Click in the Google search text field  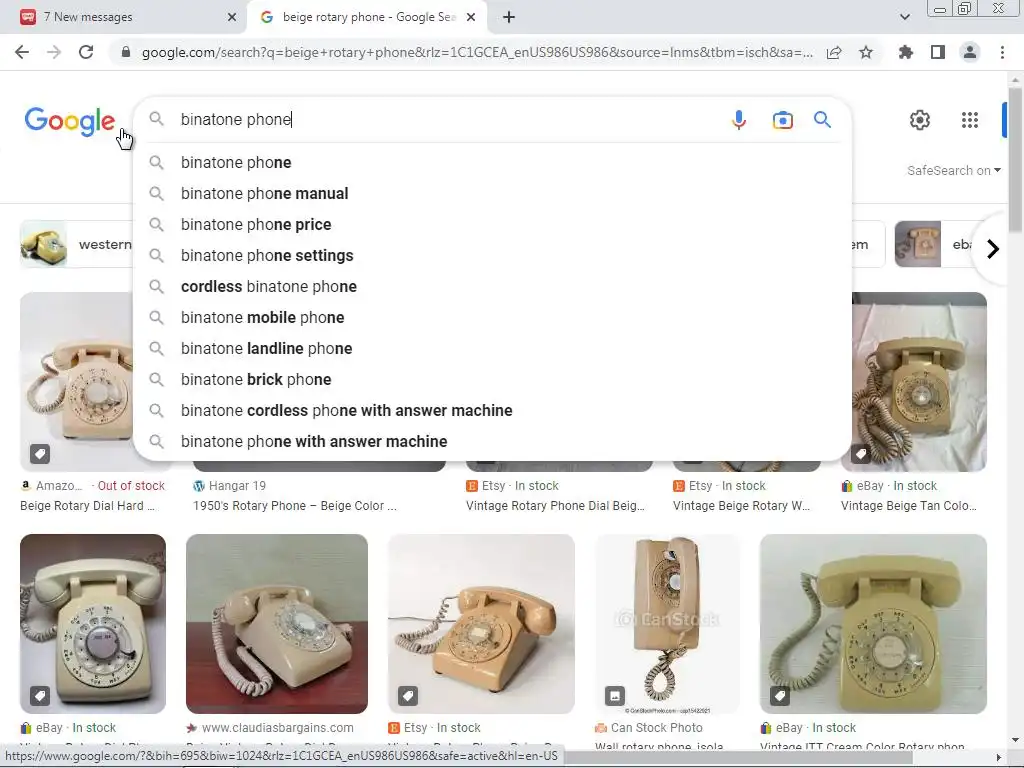click(451, 120)
